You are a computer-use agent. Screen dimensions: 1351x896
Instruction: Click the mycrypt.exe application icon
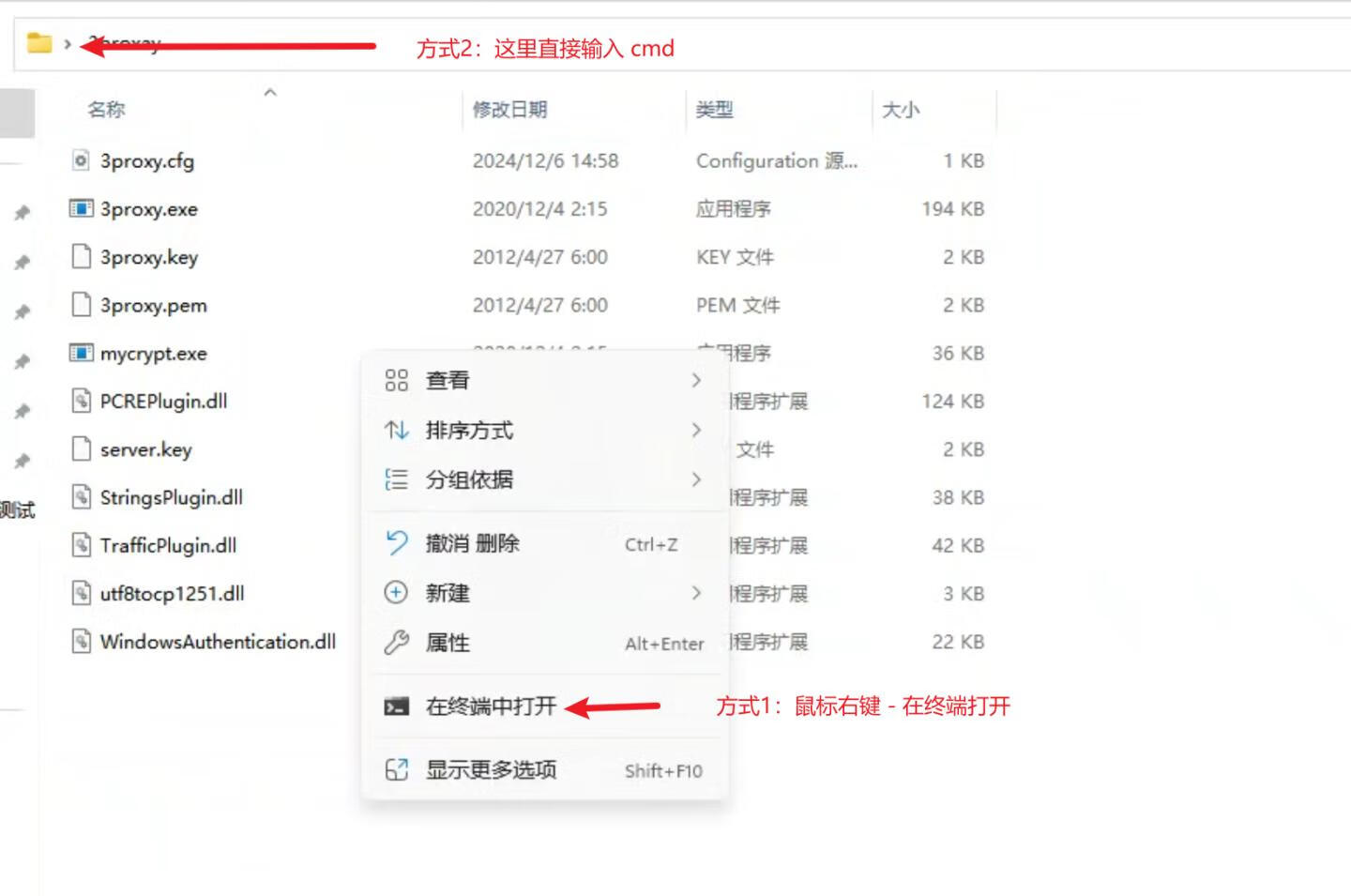coord(82,353)
